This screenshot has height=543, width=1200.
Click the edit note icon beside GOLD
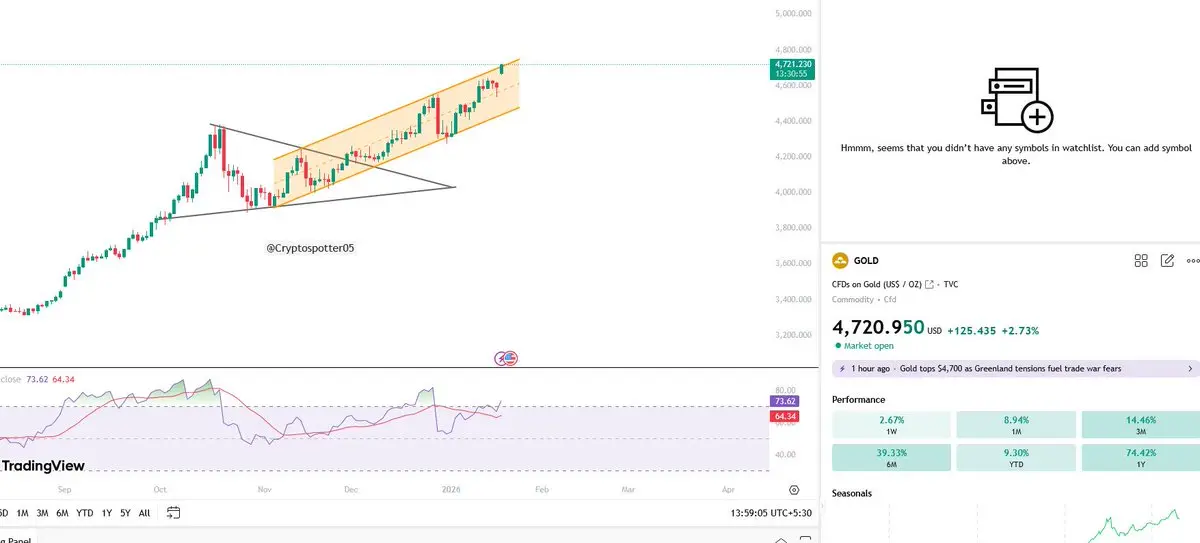pos(1167,261)
